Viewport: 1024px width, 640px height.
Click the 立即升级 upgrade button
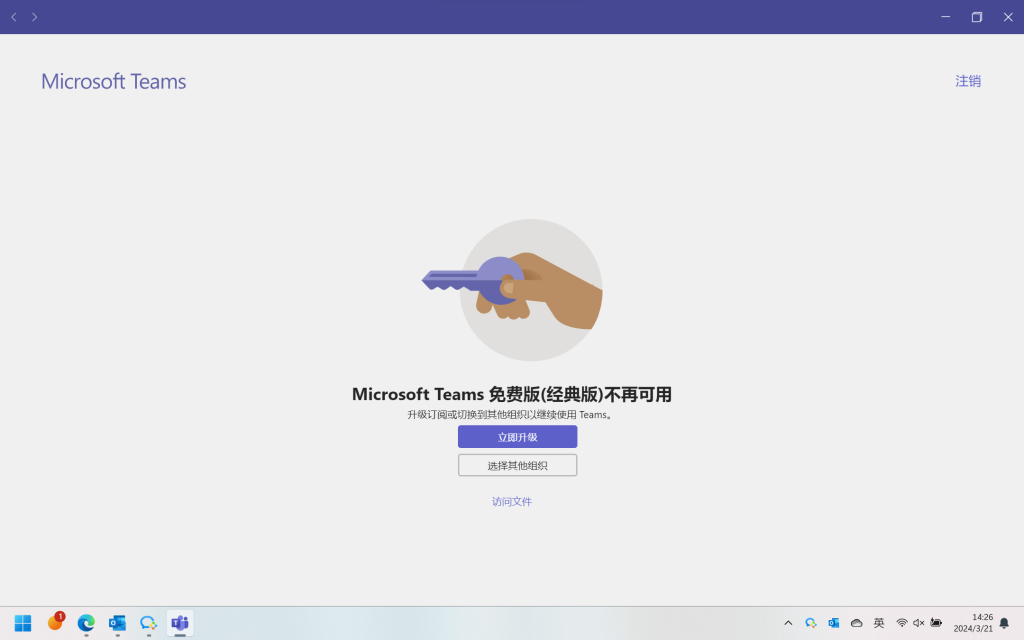coord(517,436)
